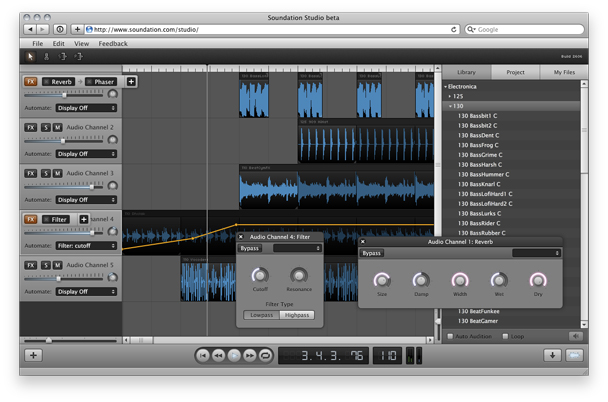
Task: Select the Highpass filter type button
Action: tap(297, 315)
